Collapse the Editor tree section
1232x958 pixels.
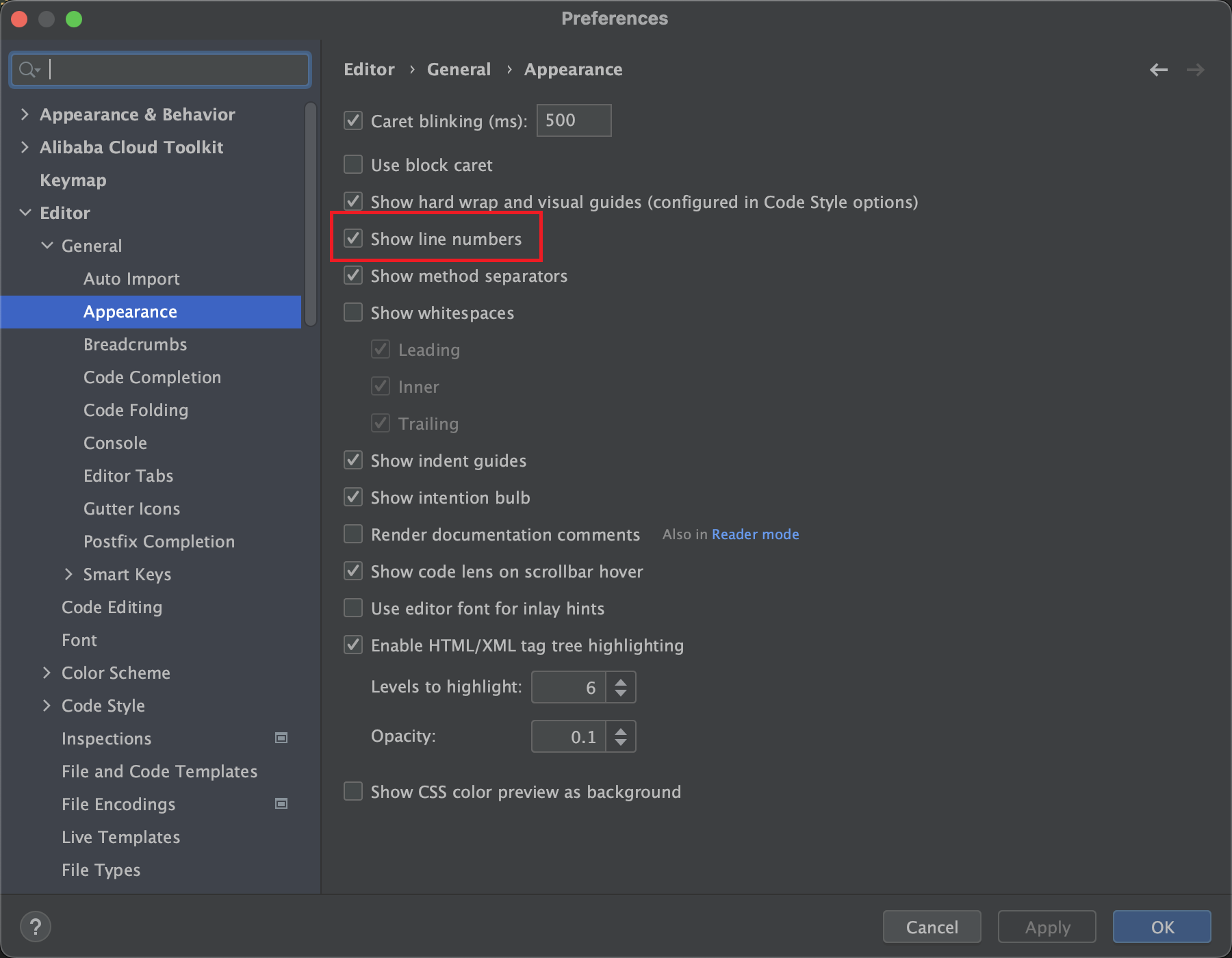coord(25,213)
